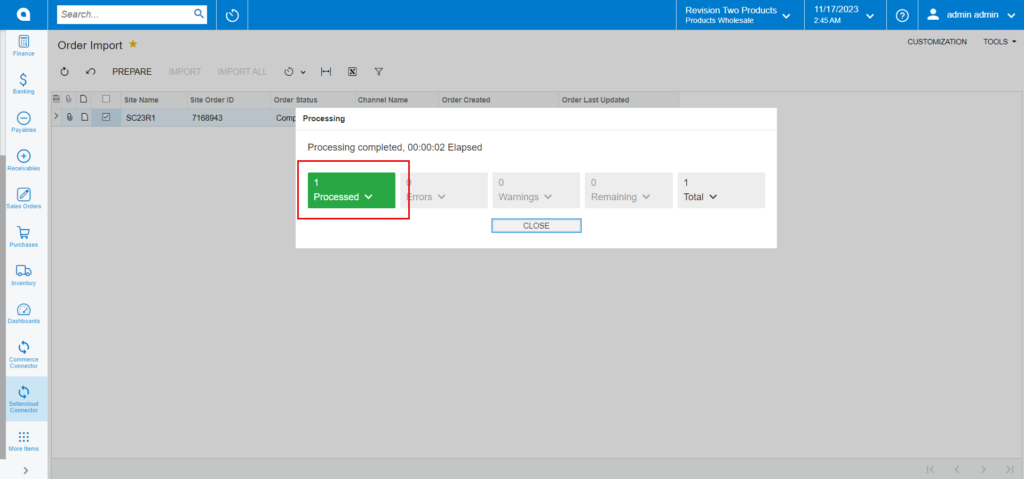
Task: Sort by Site Name column header
Action: [x=153, y=100]
